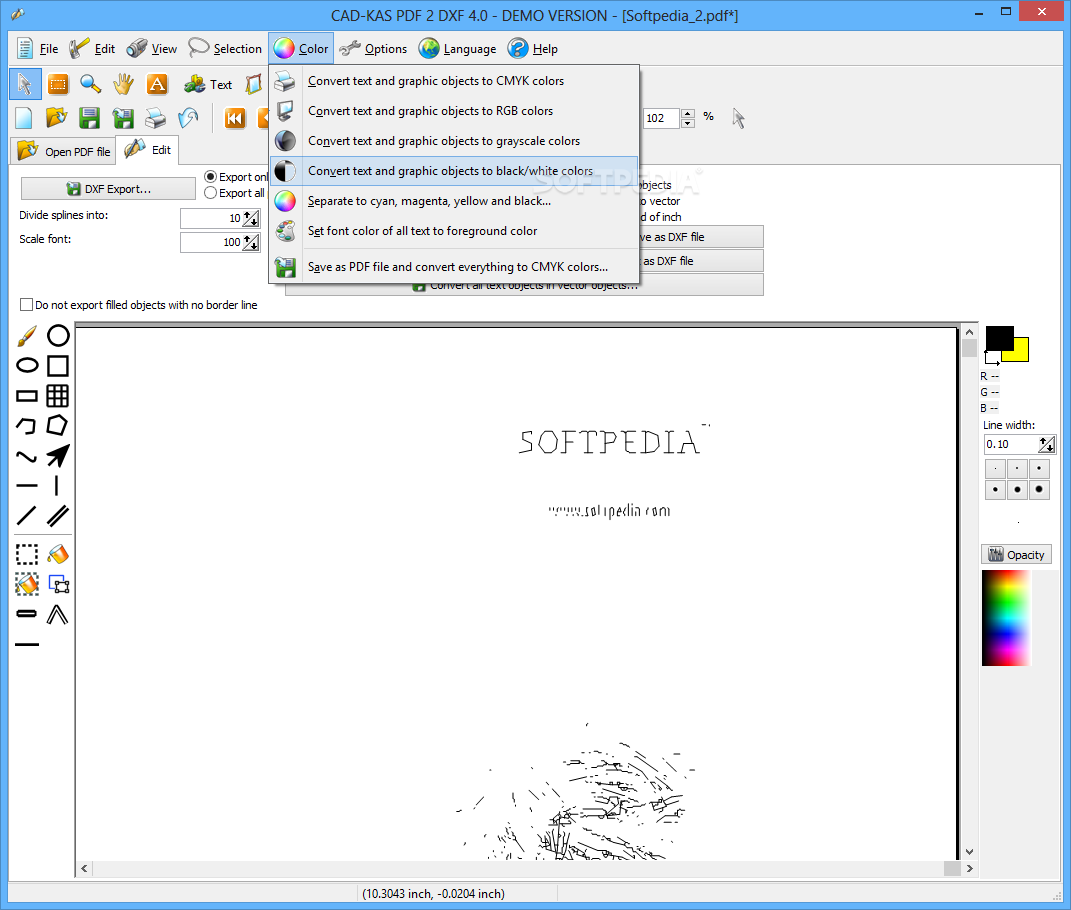Viewport: 1071px width, 910px height.
Task: Select the diagonal line tool
Action: pos(27,516)
